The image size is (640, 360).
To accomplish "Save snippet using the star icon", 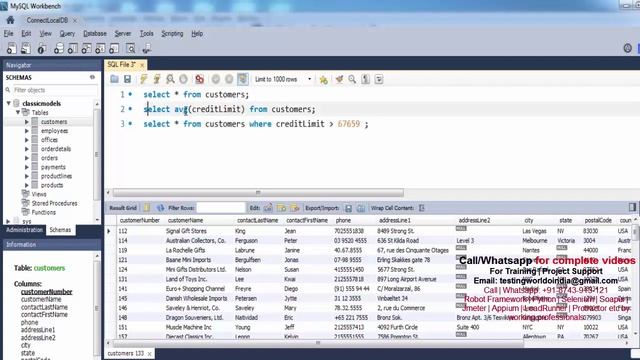I will (323, 80).
